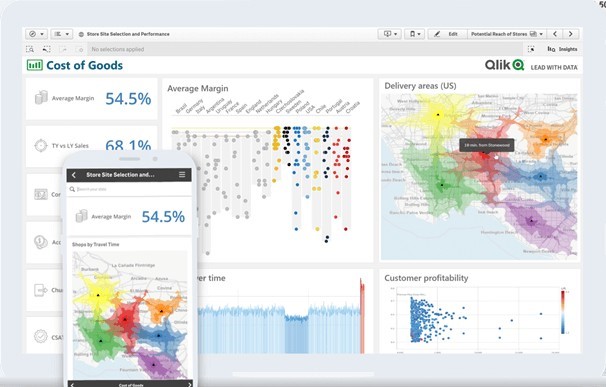Click the 54.5% Average Margin desktop value
The image size is (606, 387).
[x=128, y=99]
